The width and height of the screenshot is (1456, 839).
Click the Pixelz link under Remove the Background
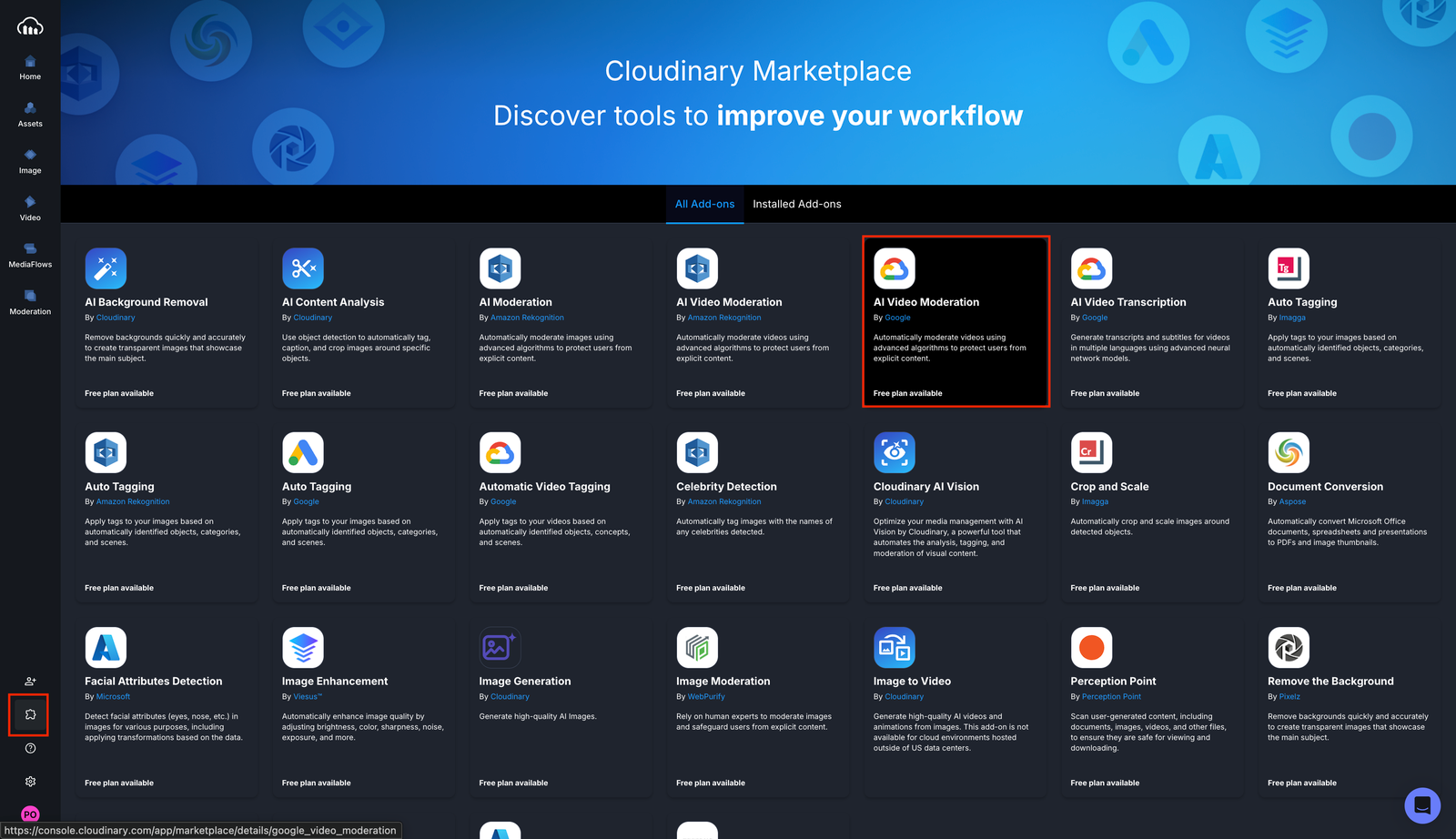pos(1289,696)
